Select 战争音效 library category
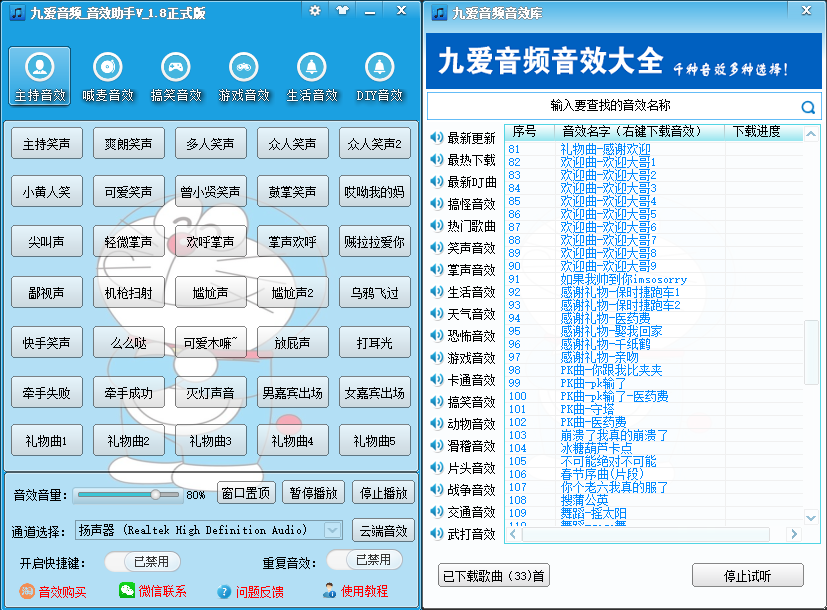This screenshot has width=827, height=610. pyautogui.click(x=463, y=490)
